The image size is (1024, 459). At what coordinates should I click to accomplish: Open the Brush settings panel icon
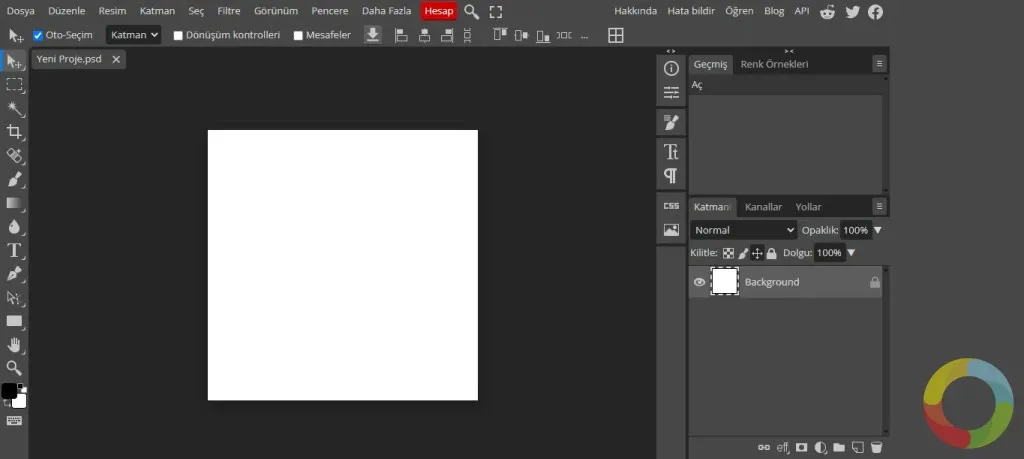[671, 122]
